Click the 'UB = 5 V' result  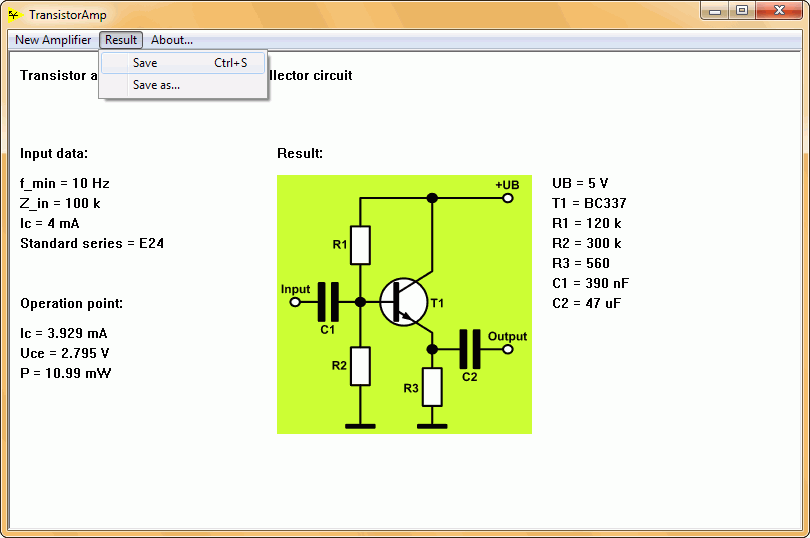pyautogui.click(x=580, y=183)
